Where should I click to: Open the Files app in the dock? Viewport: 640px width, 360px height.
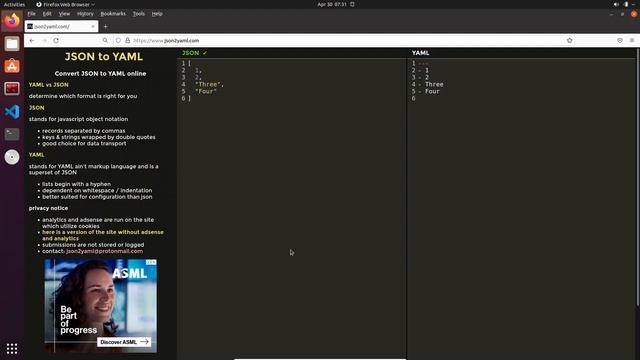coord(12,44)
